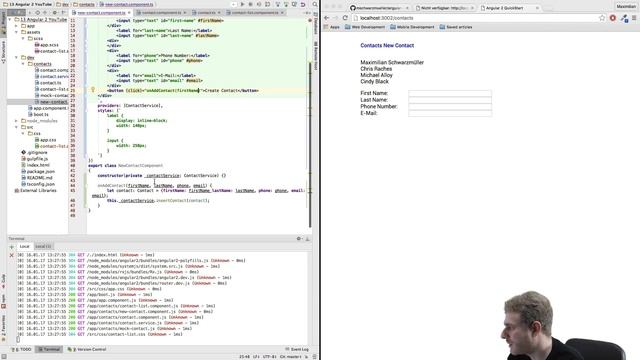Viewport: 640px width, 360px height.
Task: Close the new-contact.component.ts editor tab
Action: click(128, 13)
